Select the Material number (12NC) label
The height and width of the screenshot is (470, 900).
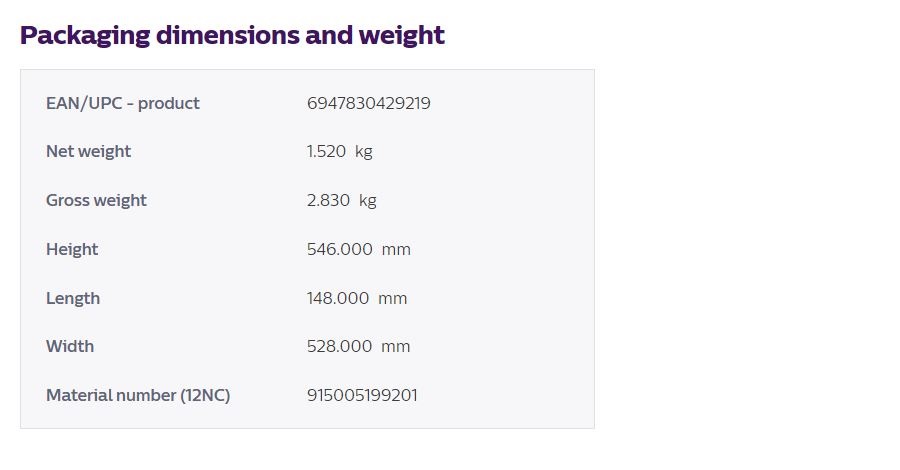138,395
